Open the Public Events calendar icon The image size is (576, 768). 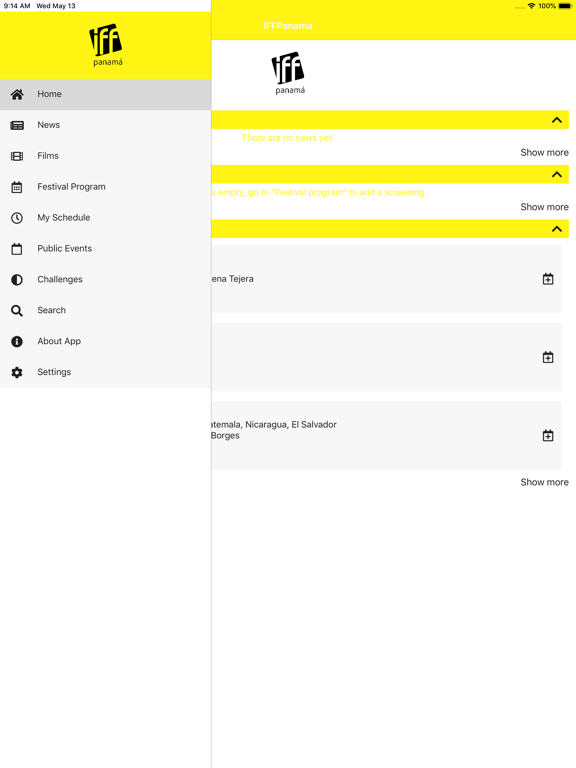17,249
